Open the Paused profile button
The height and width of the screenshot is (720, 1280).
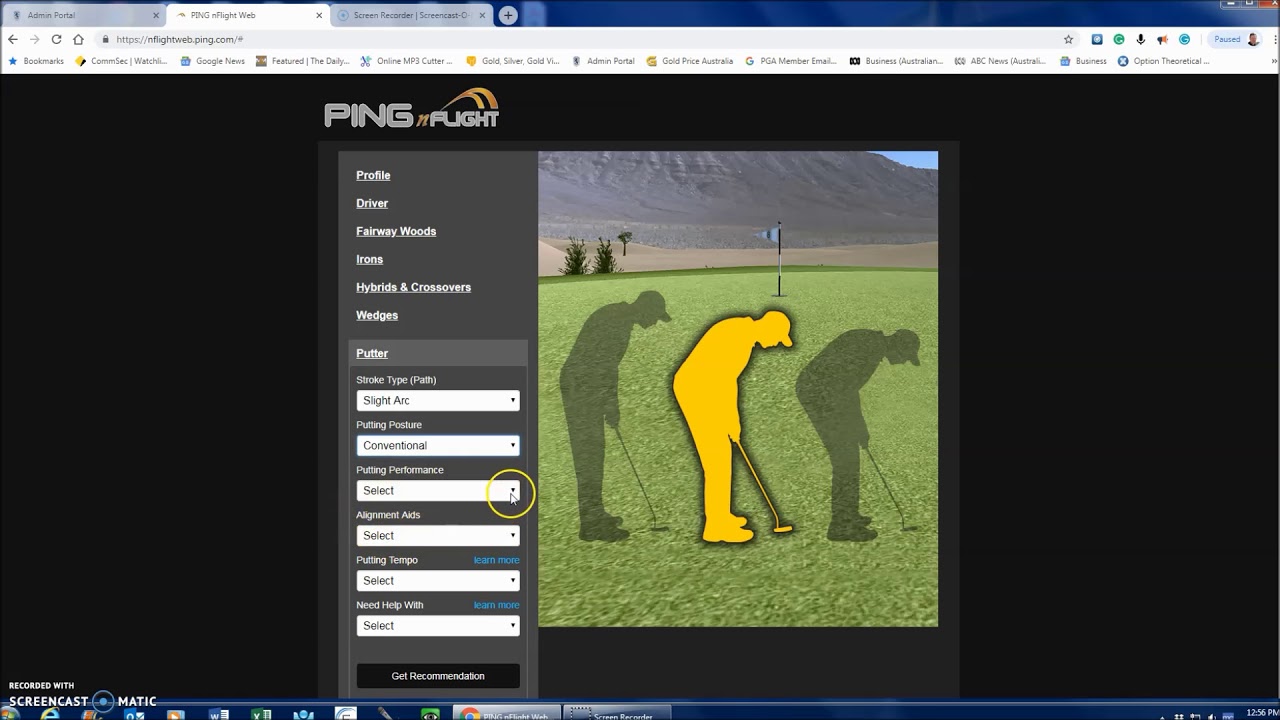tap(1235, 39)
